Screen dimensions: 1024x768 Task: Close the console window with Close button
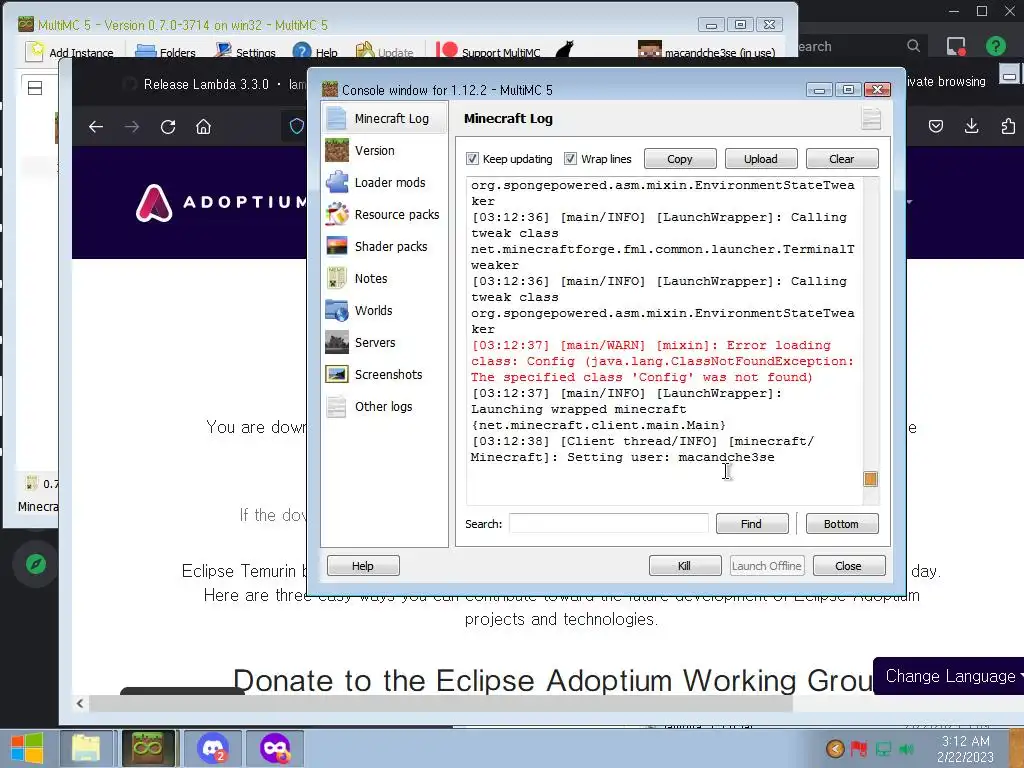(x=849, y=566)
